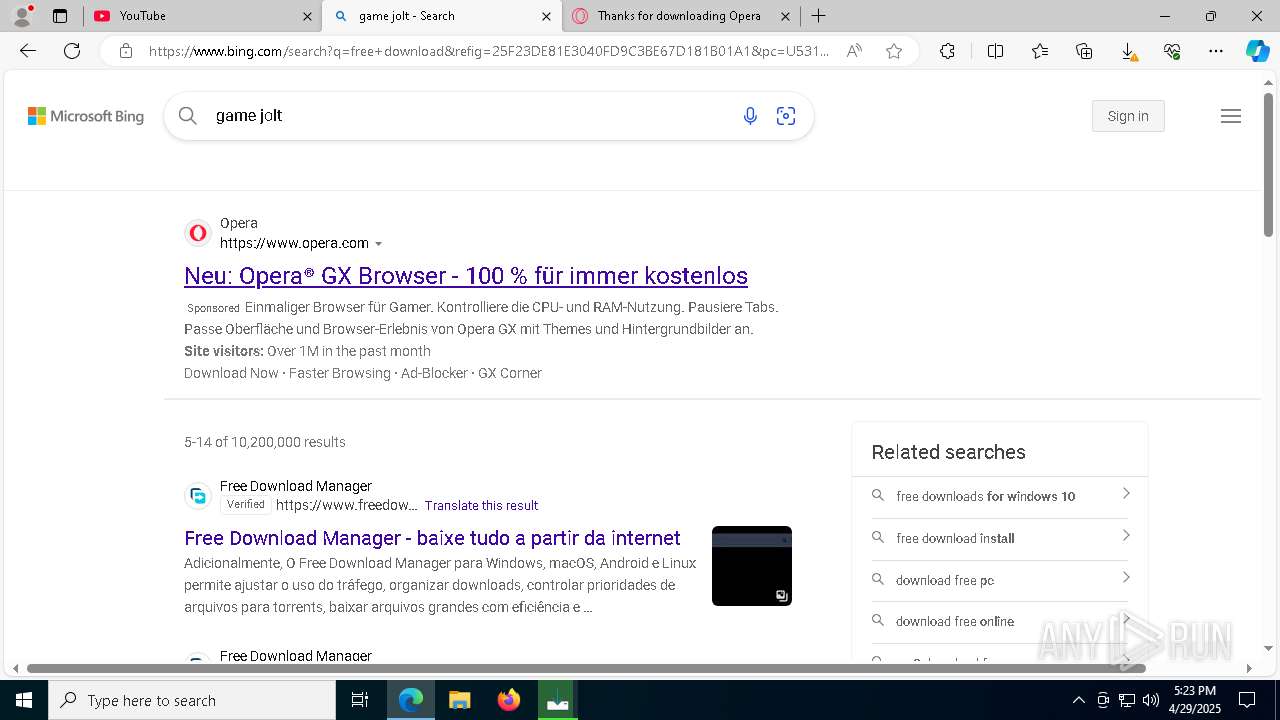
Task: Open the Ad-Blocker ad sitelink
Action: point(434,373)
